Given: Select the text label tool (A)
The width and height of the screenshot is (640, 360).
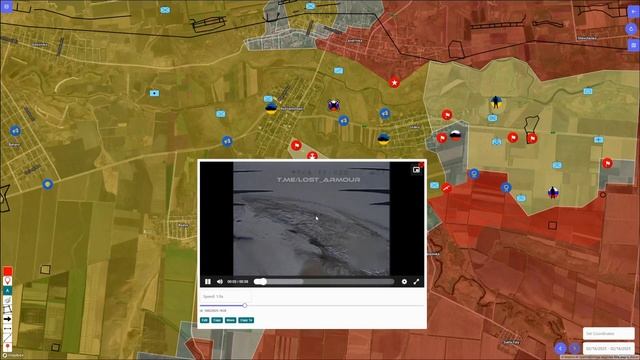Looking at the screenshot, I should (x=8, y=290).
